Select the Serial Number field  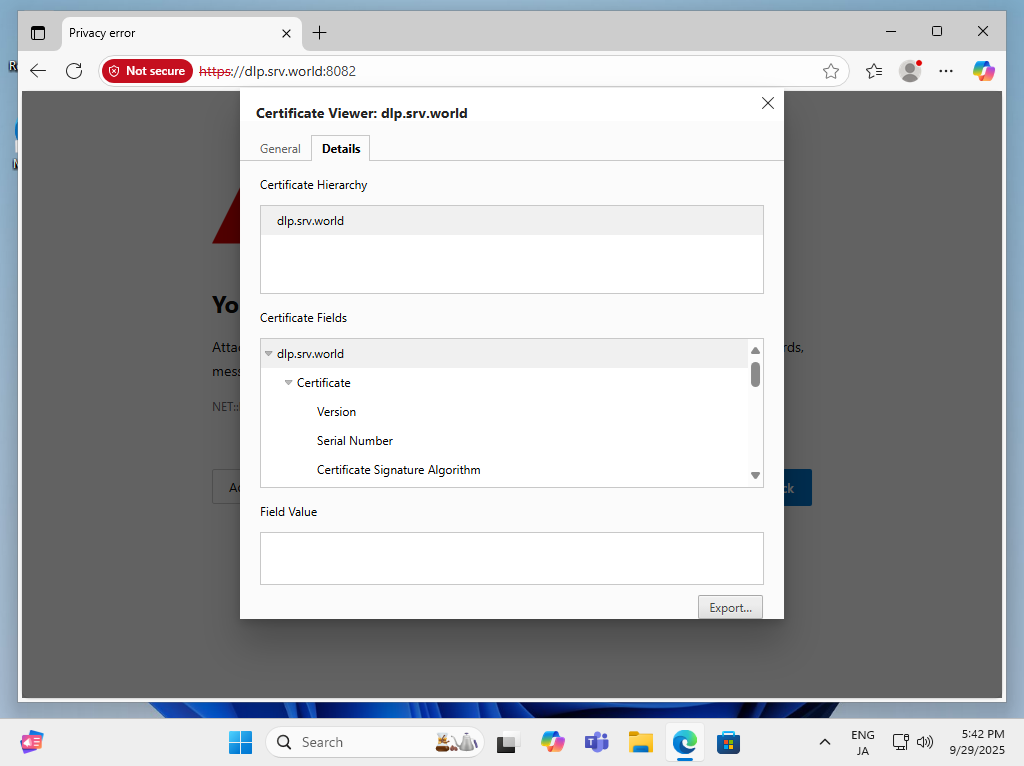(x=355, y=441)
